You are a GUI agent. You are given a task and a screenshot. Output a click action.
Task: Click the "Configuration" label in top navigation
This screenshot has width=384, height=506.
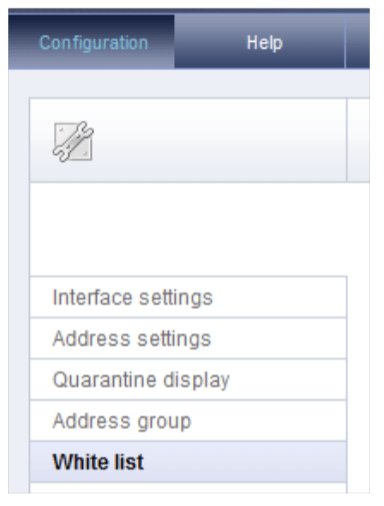[x=94, y=43]
